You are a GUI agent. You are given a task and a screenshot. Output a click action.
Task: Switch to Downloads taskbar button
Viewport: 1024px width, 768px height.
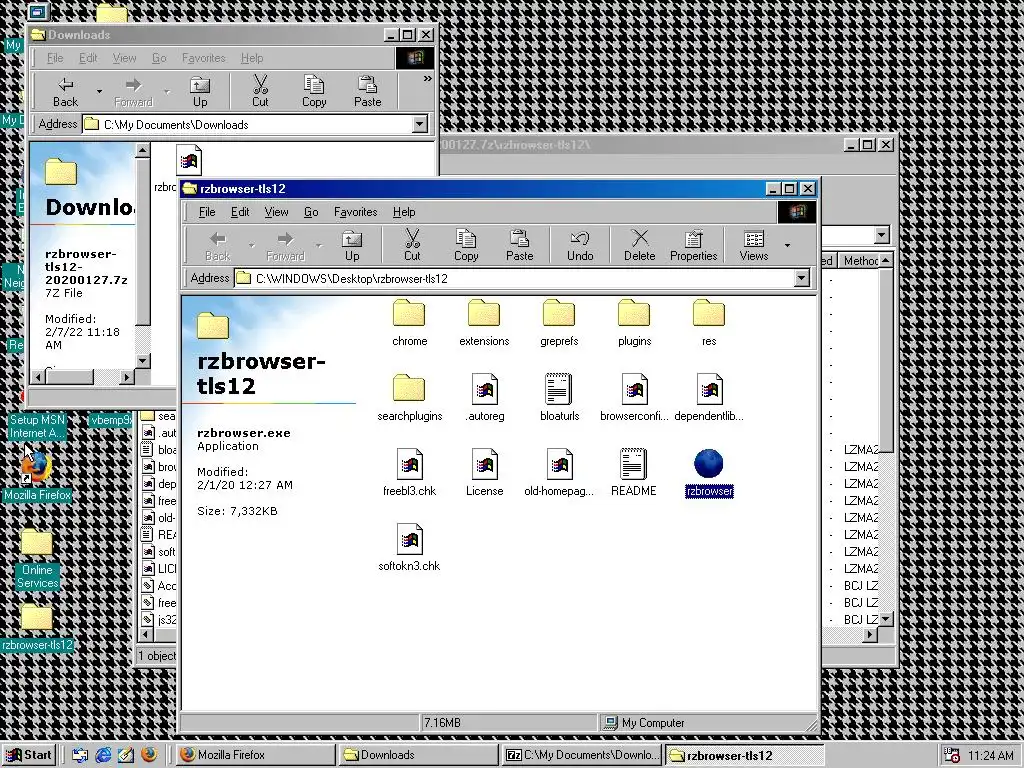tap(418, 755)
